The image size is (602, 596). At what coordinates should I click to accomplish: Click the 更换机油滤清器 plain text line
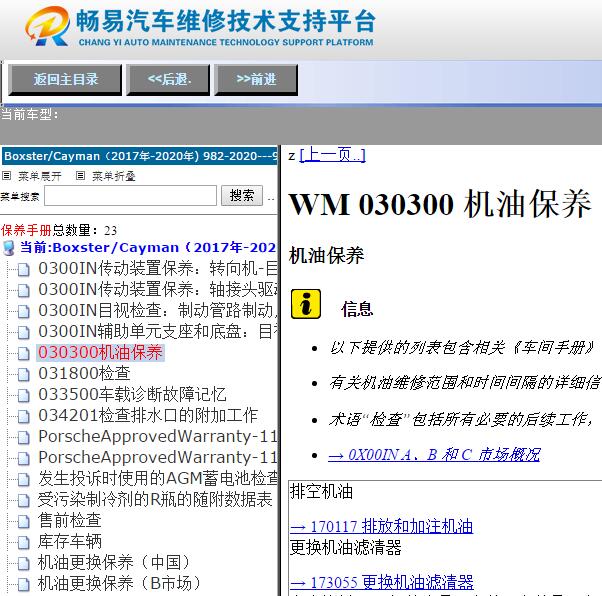(346, 547)
